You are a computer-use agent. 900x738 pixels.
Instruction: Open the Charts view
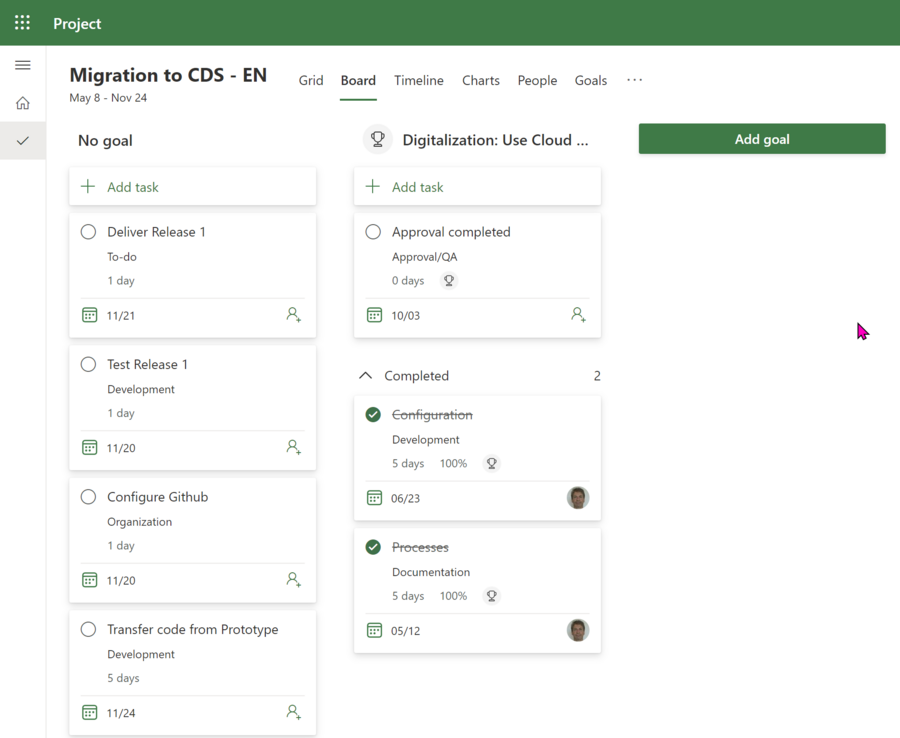[x=480, y=80]
